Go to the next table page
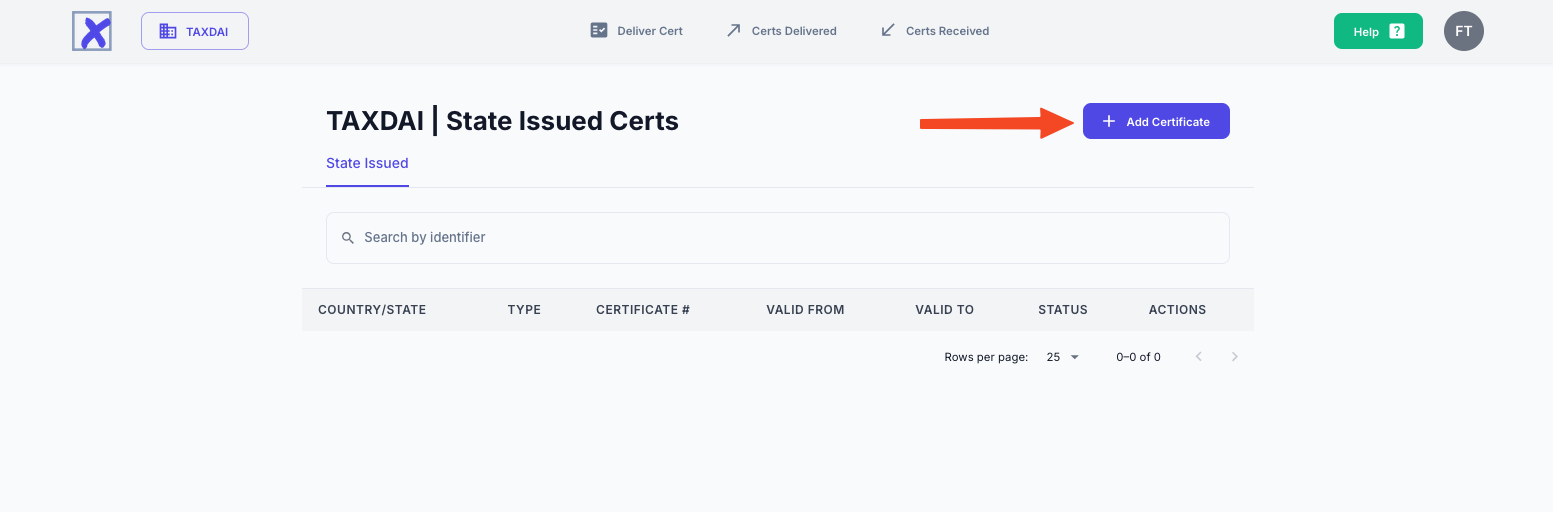This screenshot has height=512, width=1553. pyautogui.click(x=1235, y=357)
